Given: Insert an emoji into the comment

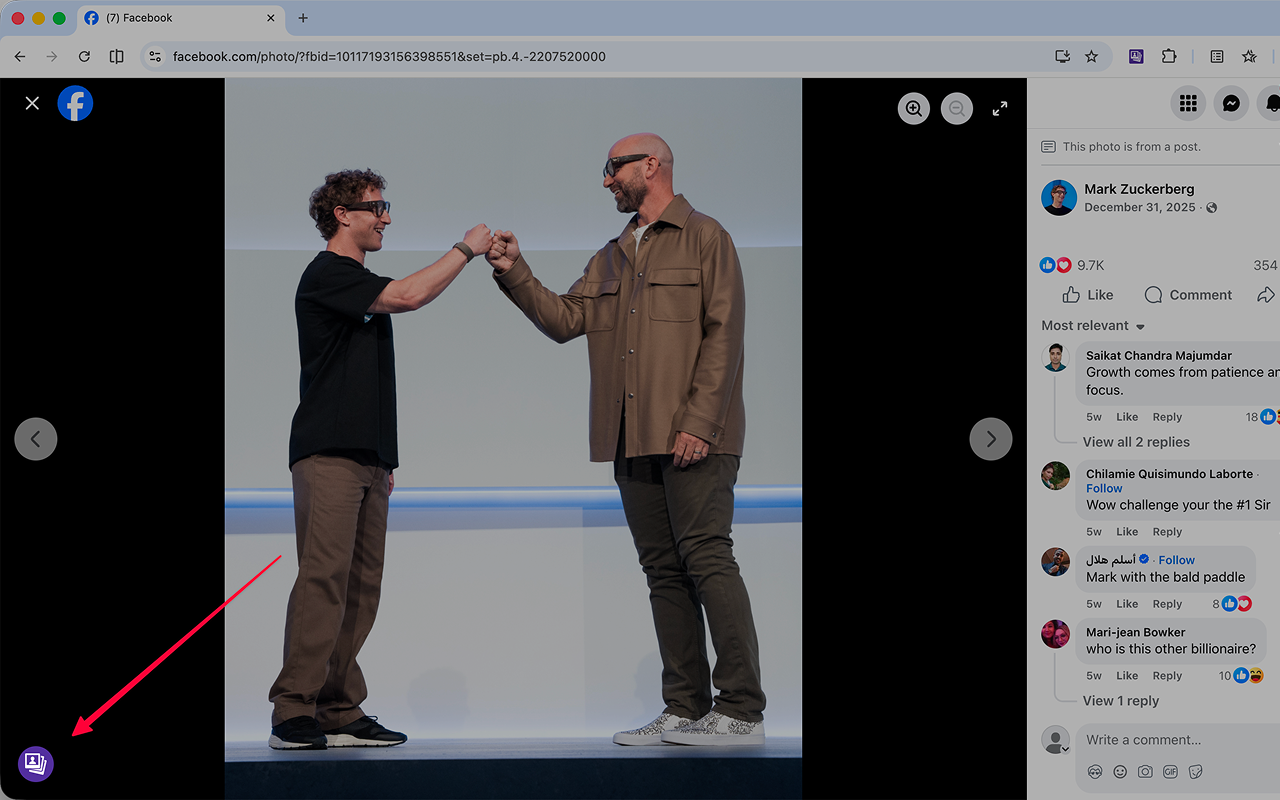Looking at the screenshot, I should pos(1120,772).
